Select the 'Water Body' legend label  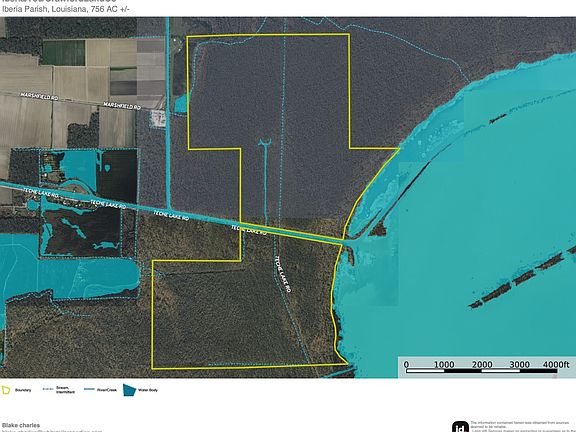148,390
